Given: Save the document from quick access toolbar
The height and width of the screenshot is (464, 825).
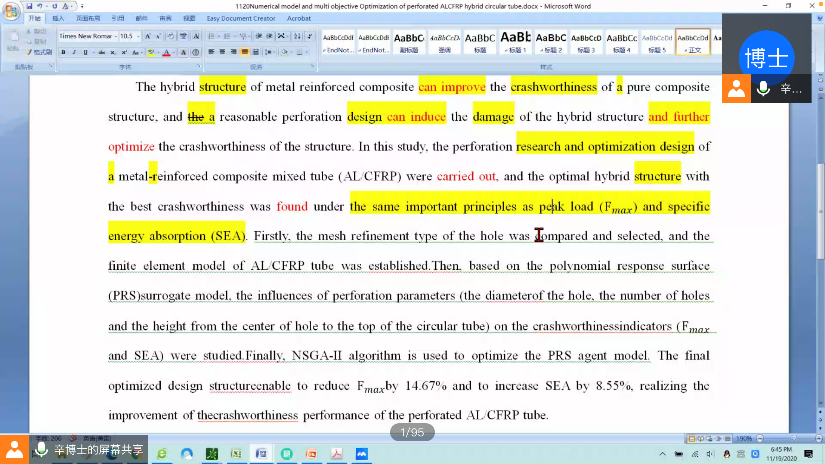Looking at the screenshot, I should [x=30, y=6].
